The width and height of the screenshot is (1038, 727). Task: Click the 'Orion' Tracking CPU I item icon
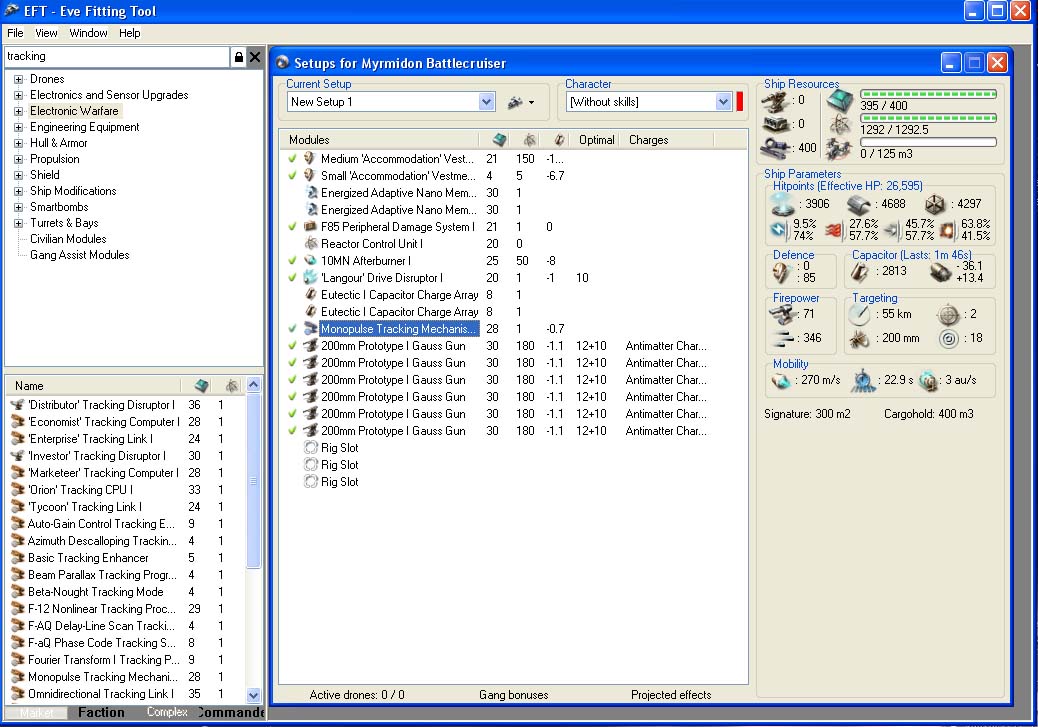(17, 490)
